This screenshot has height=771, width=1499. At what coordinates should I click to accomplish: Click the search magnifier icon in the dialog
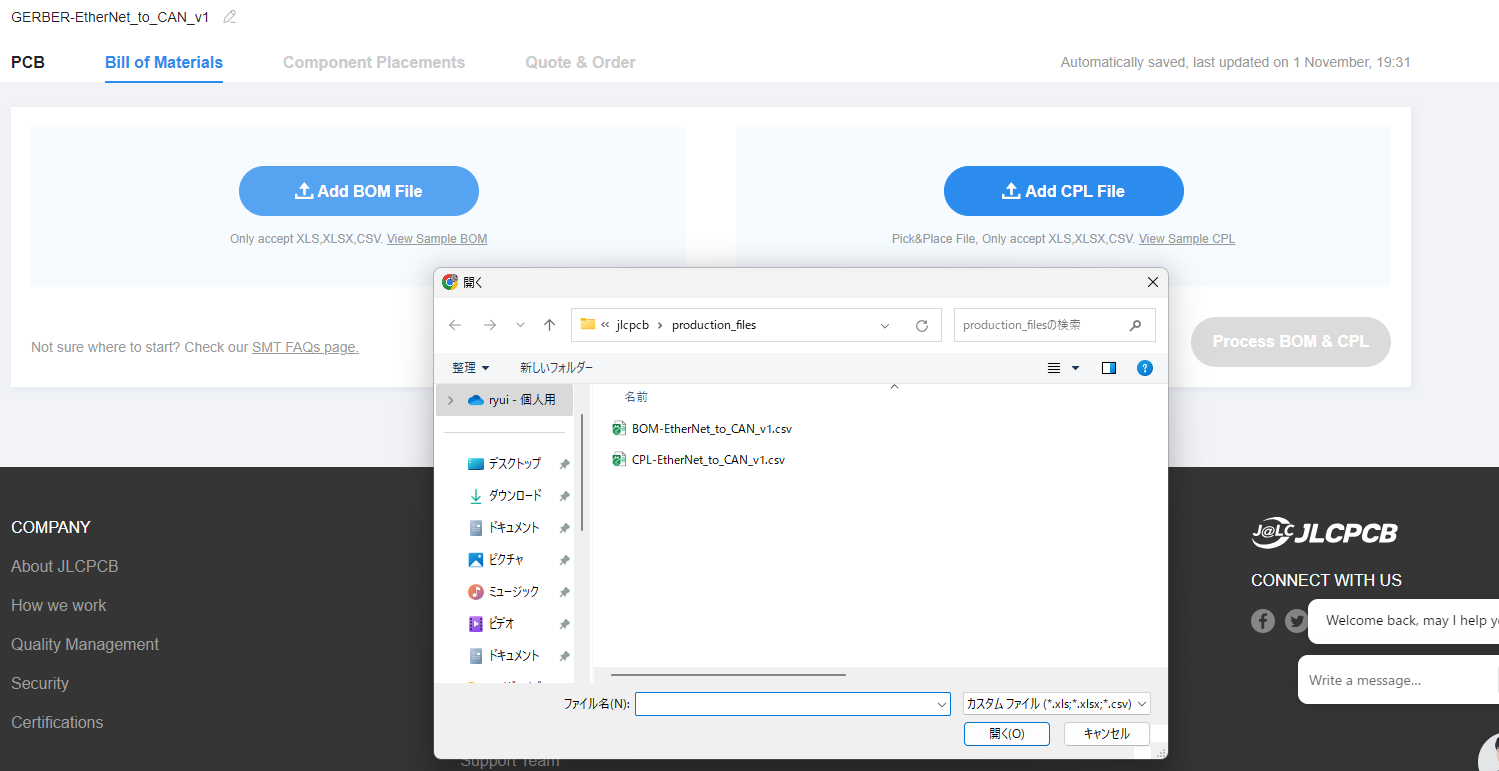click(1135, 325)
